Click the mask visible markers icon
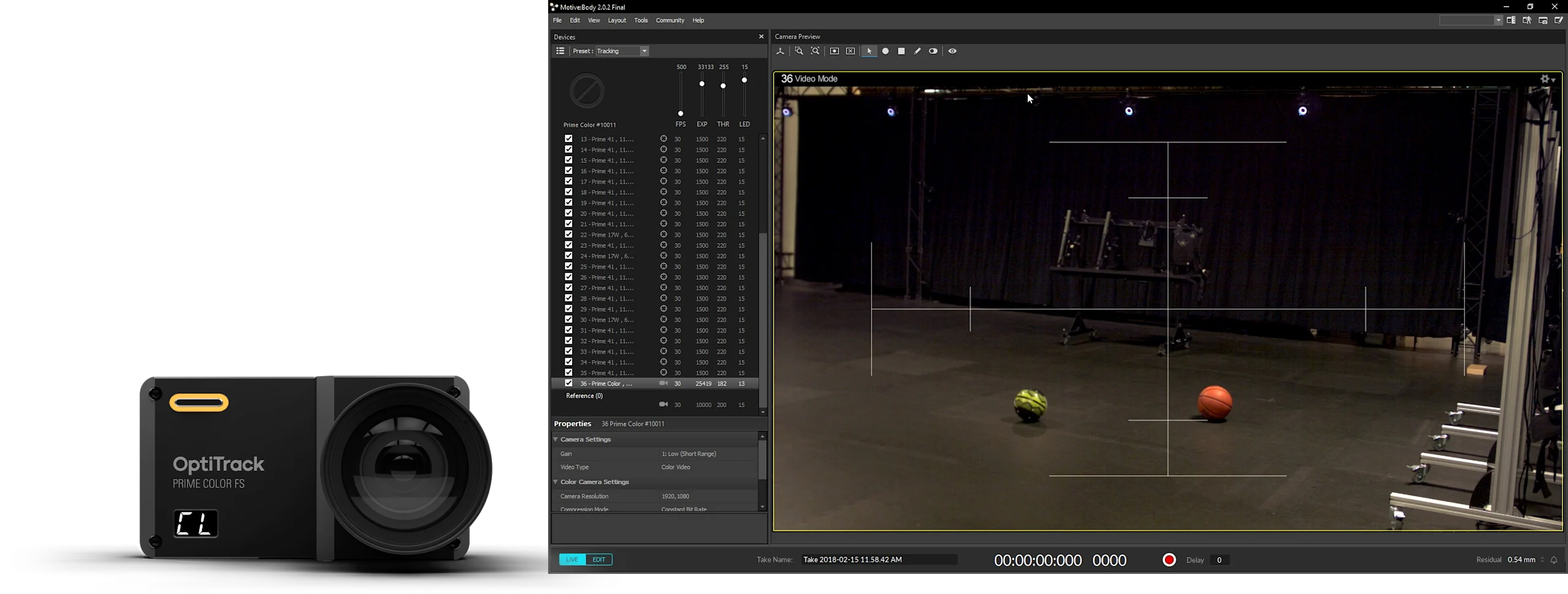1568x594 pixels. [x=834, y=51]
